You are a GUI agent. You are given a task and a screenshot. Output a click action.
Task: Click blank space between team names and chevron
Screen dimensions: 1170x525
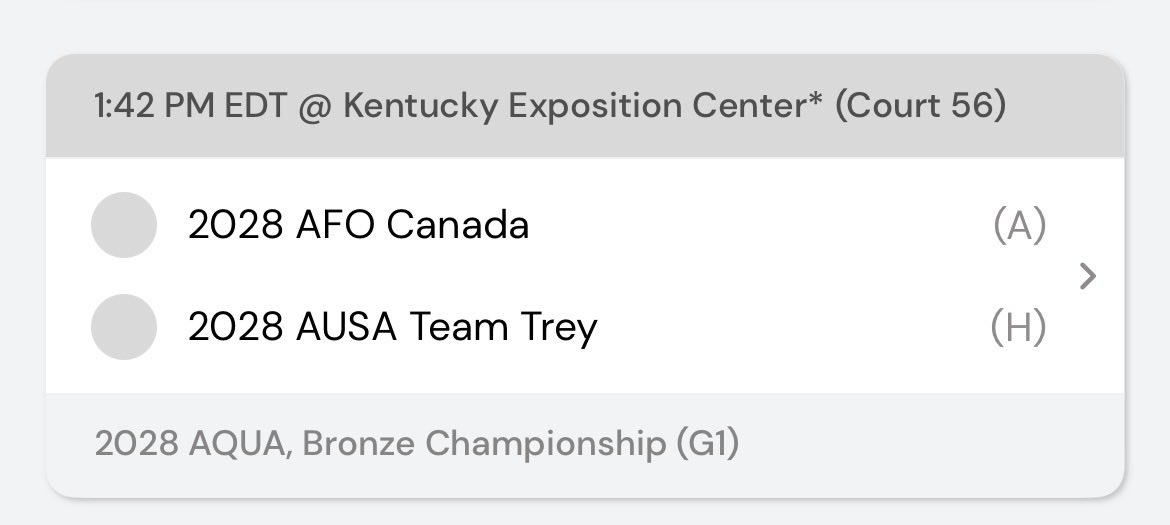[x=791, y=276]
